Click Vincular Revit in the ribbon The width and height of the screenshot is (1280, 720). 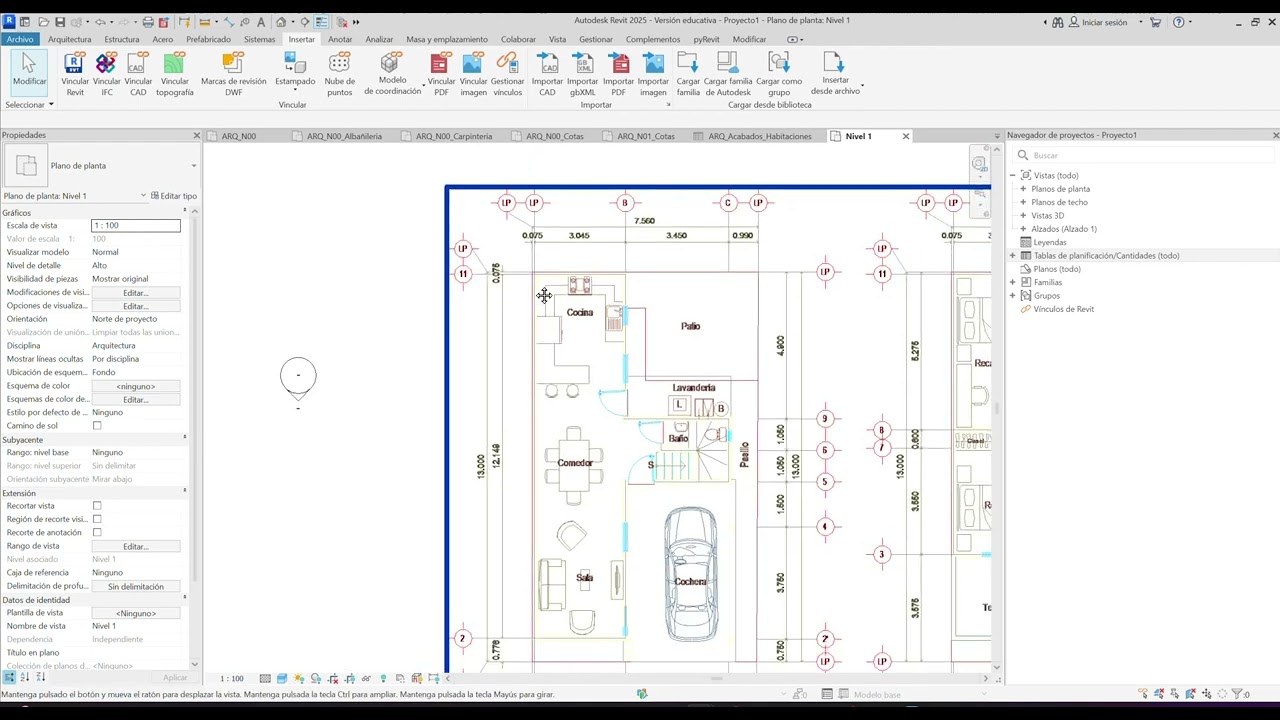[75, 75]
